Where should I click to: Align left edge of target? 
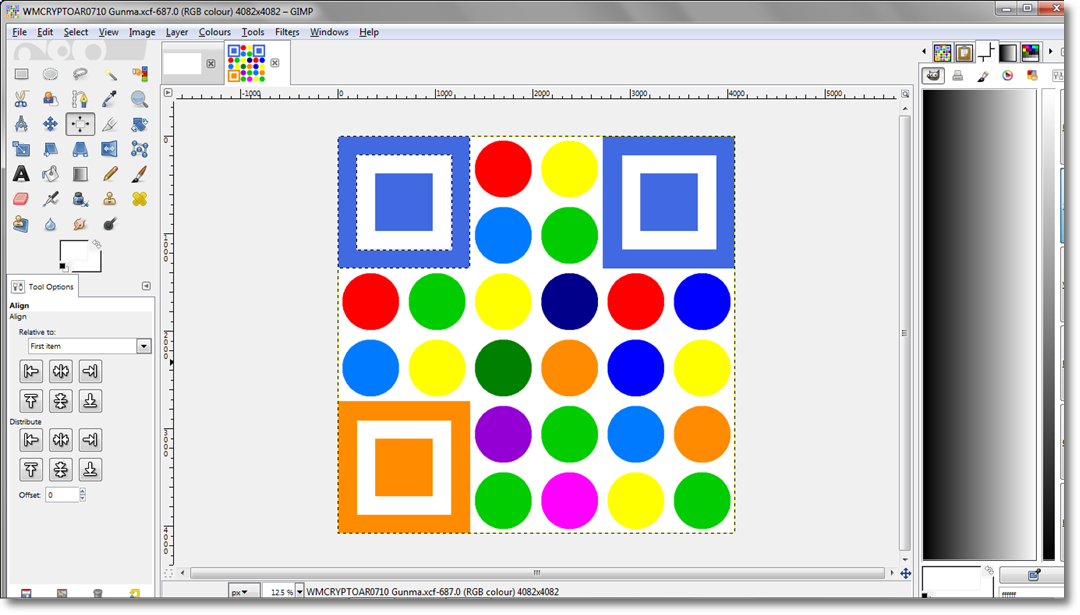(31, 371)
